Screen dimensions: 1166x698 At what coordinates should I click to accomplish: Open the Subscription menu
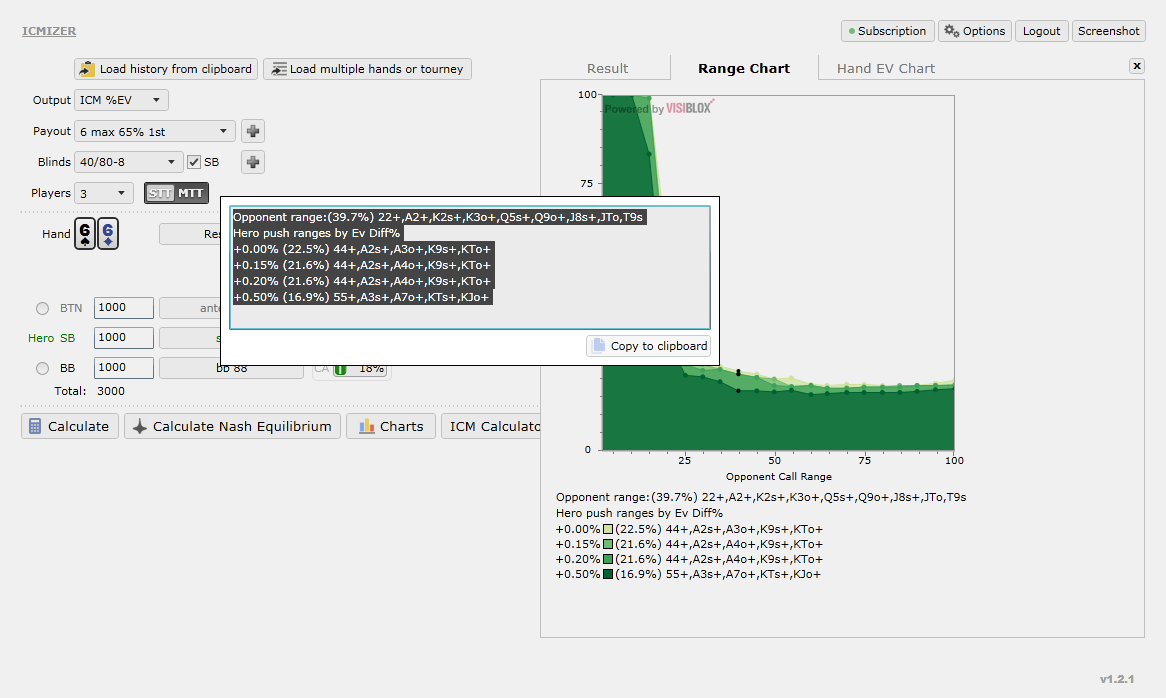click(x=887, y=31)
